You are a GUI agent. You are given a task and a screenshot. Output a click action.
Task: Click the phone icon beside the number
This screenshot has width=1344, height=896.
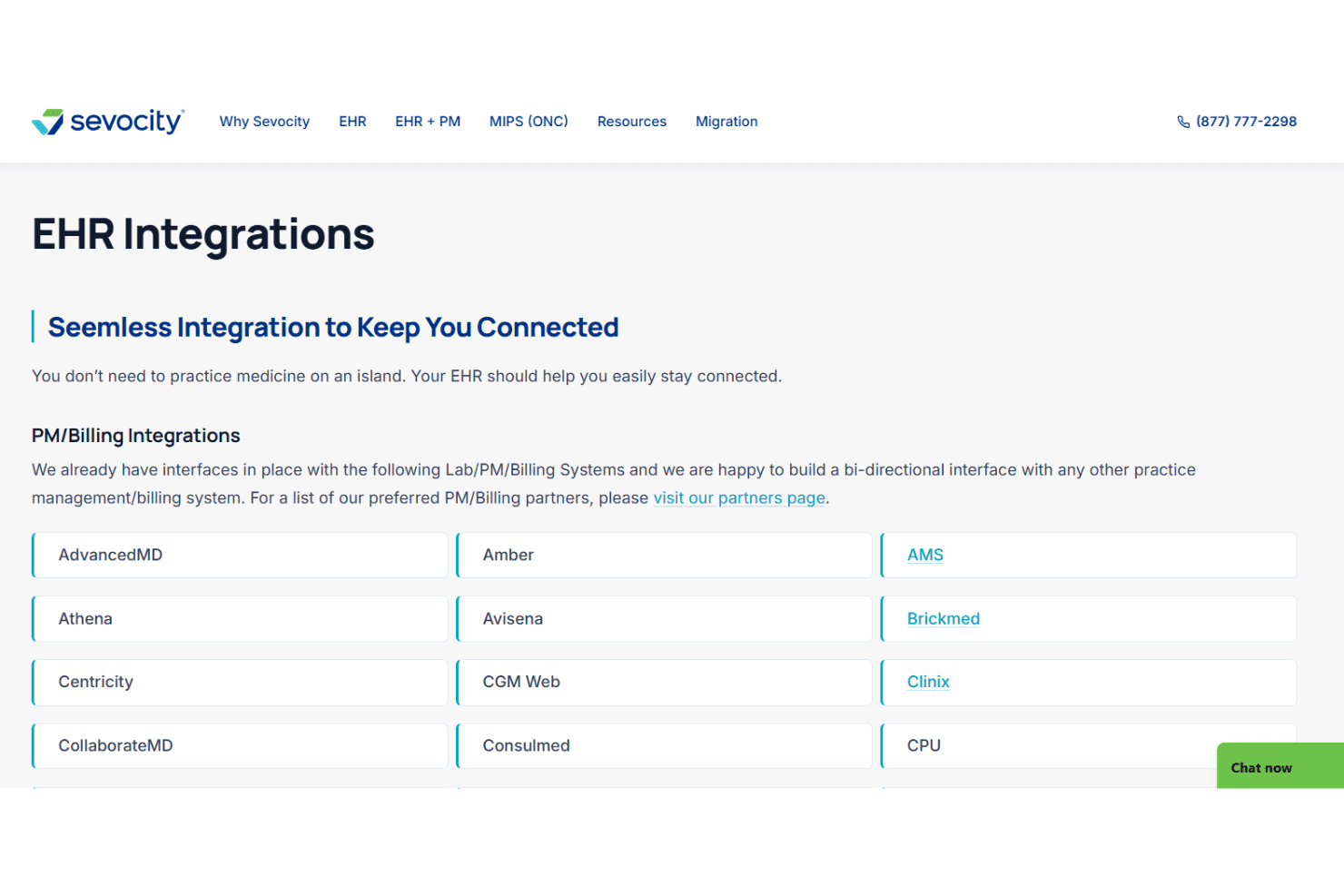point(1183,122)
